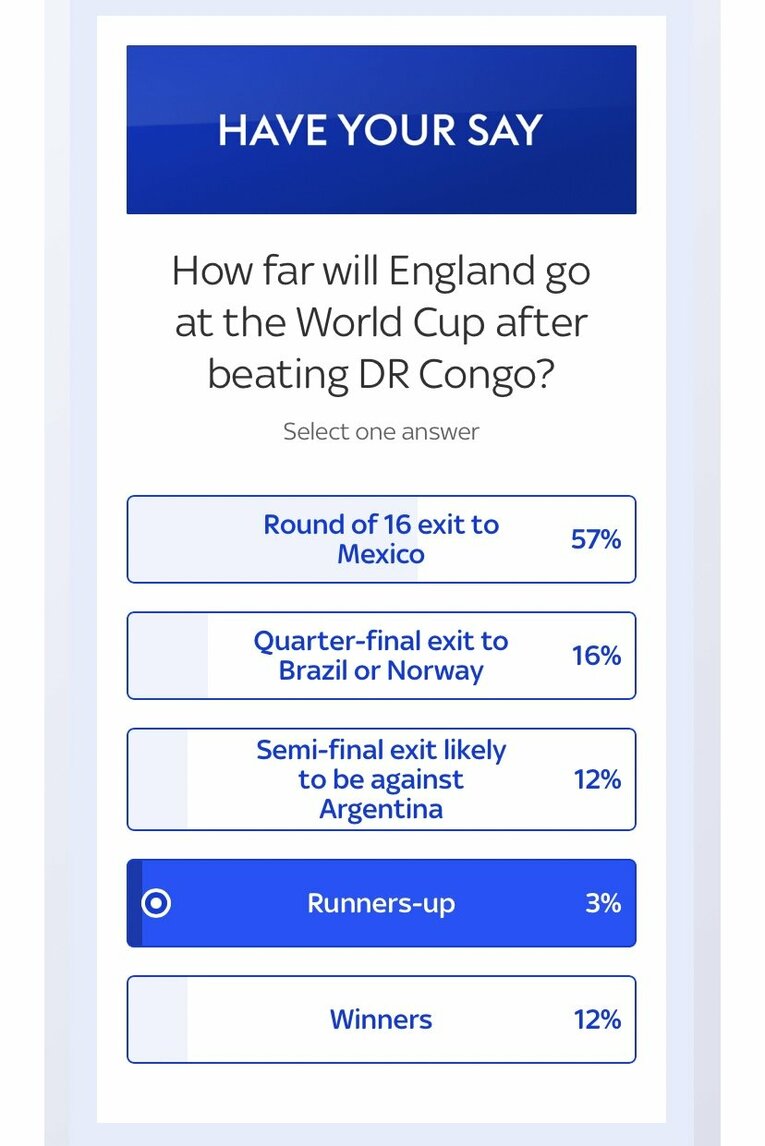Click the 57% result figure
The height and width of the screenshot is (1146, 765).
point(595,539)
